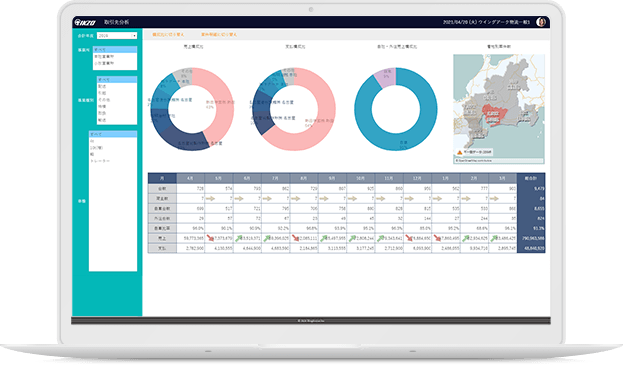This screenshot has height=365, width=623.
Task: Click the beige flat arrow in 3月 column
Action: (x=494, y=198)
